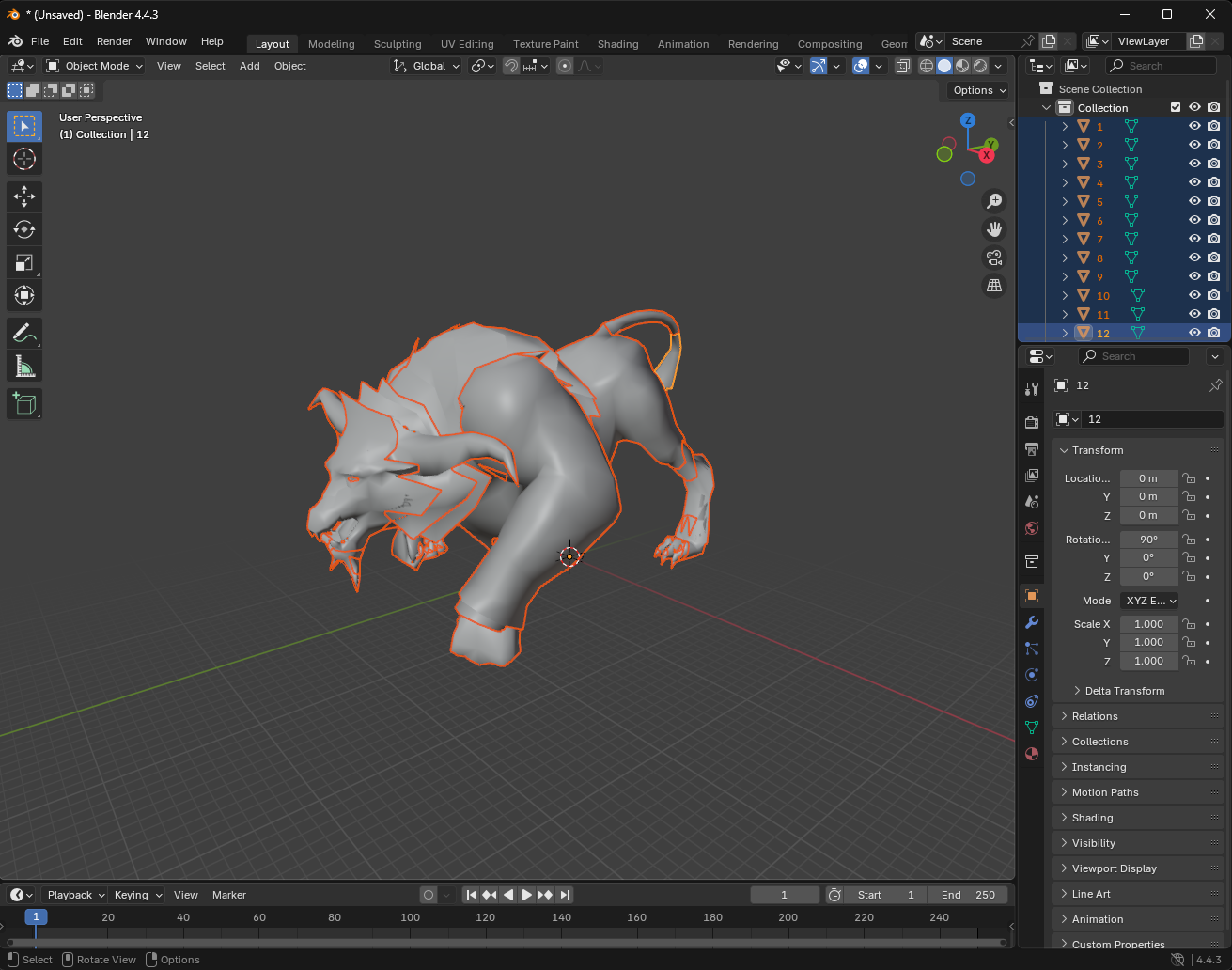Disable rendering for object 8
The height and width of the screenshot is (970, 1232).
(x=1214, y=258)
